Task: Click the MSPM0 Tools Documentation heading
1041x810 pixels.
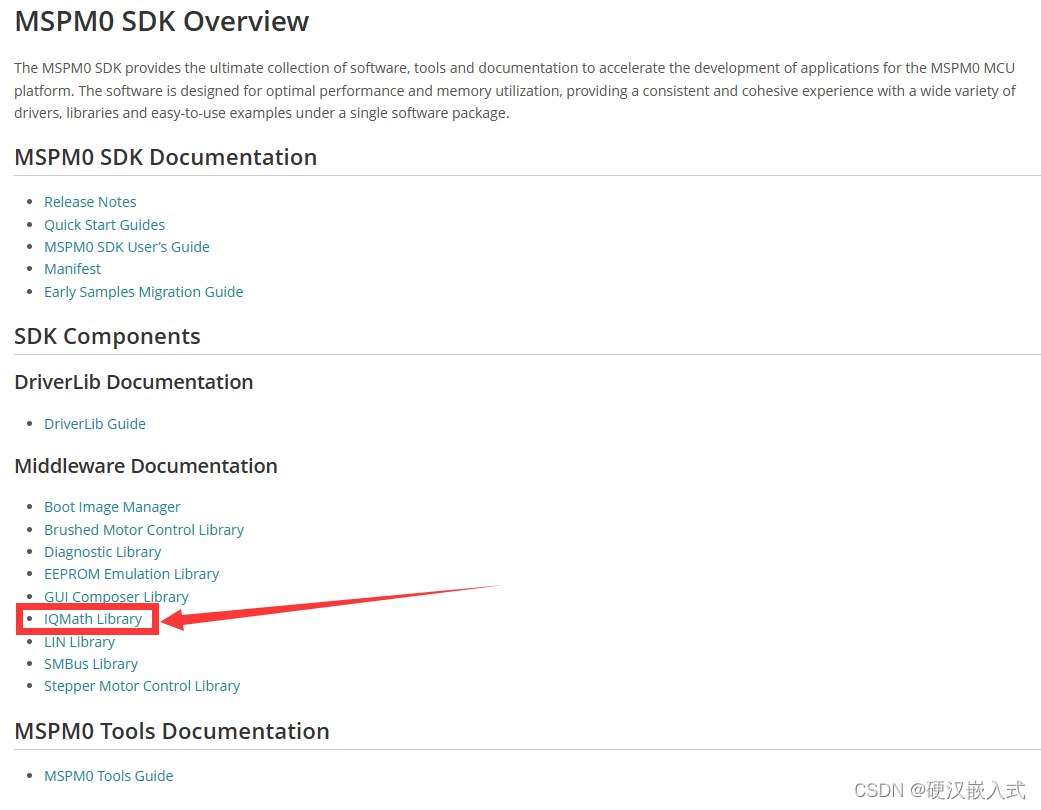Action: (172, 731)
